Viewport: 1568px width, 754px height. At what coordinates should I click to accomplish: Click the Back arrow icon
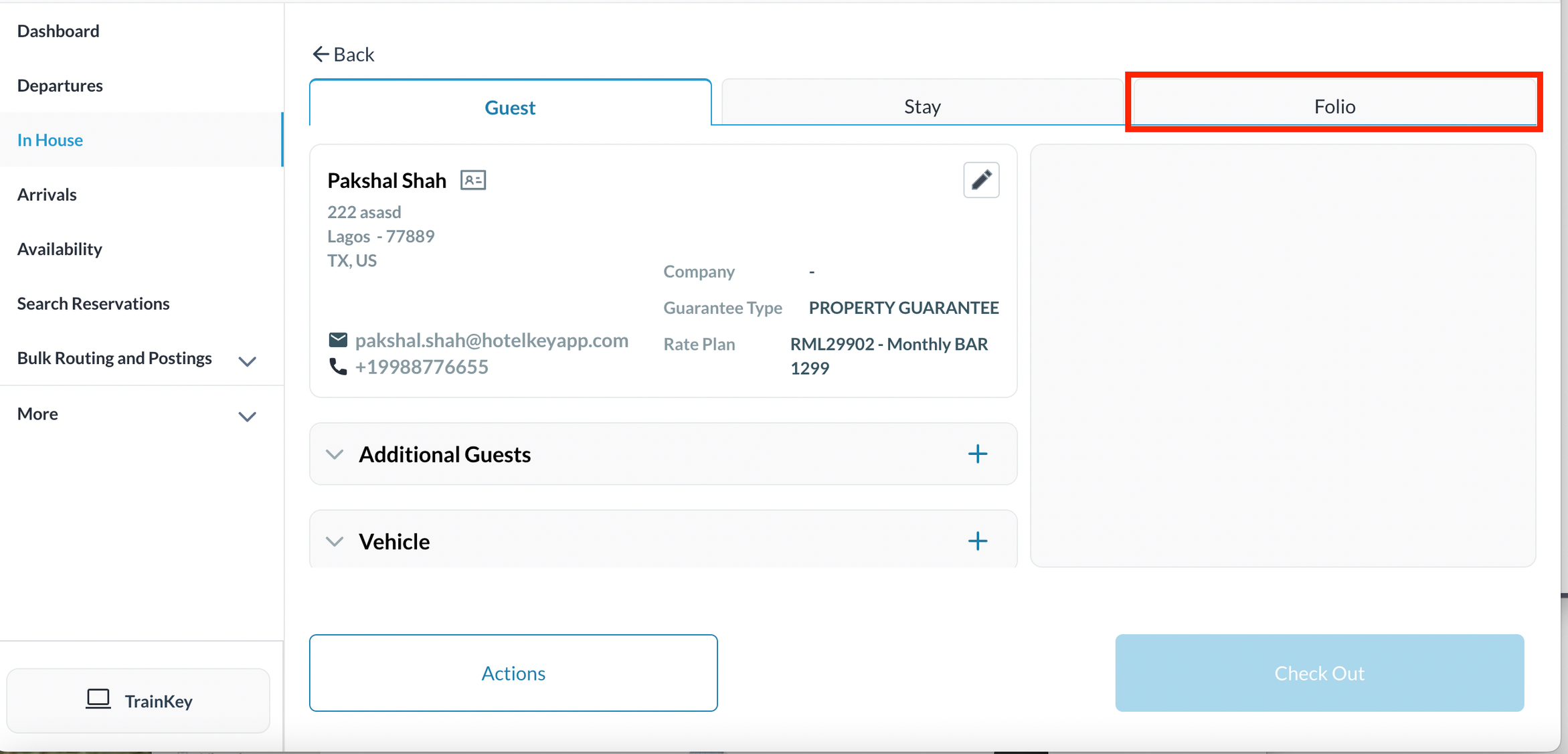(321, 54)
